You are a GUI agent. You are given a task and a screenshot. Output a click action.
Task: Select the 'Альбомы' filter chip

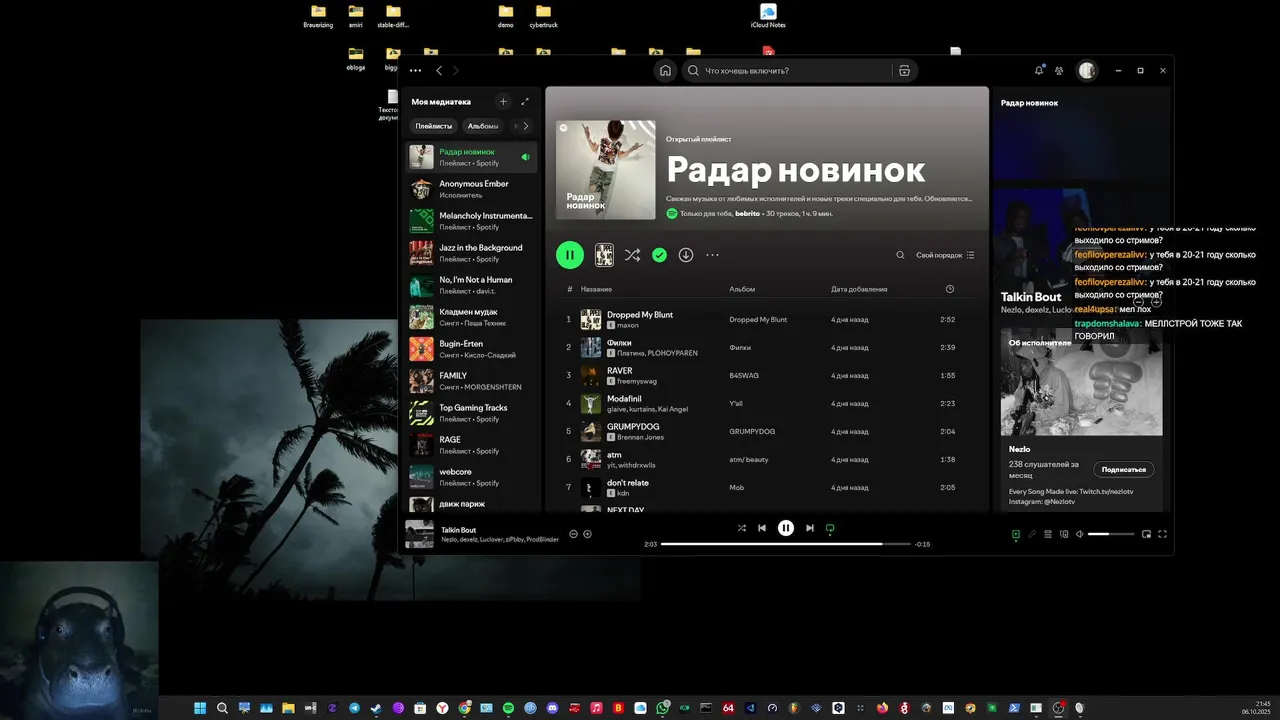pos(483,126)
